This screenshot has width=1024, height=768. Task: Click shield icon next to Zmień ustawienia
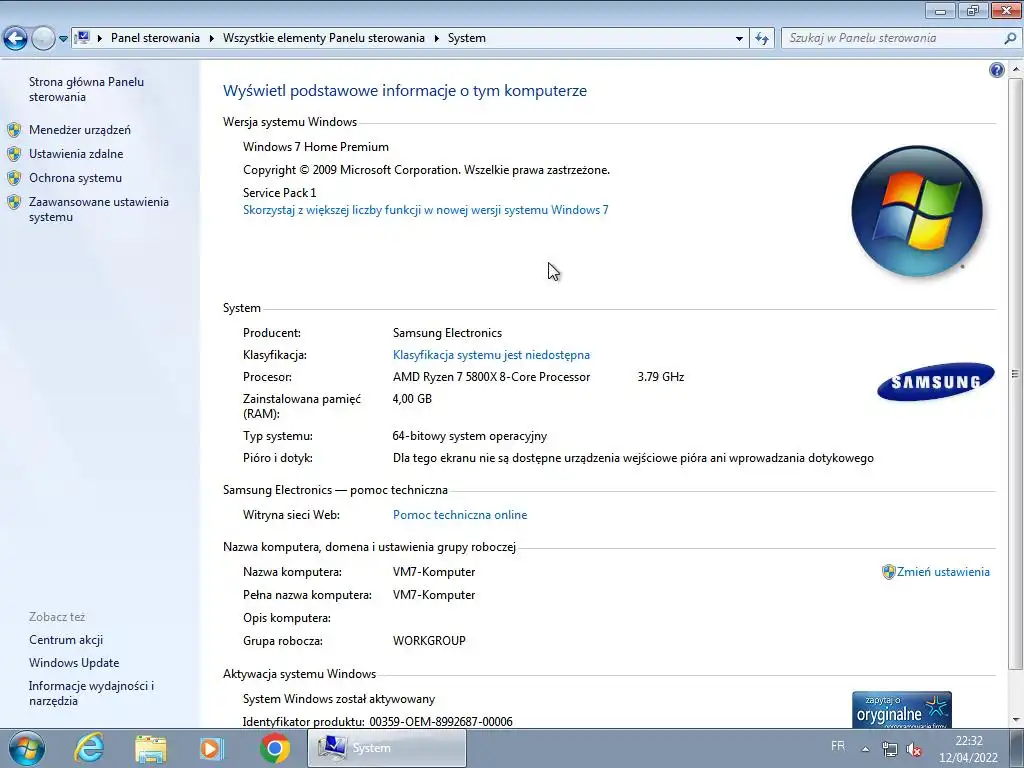pos(888,572)
